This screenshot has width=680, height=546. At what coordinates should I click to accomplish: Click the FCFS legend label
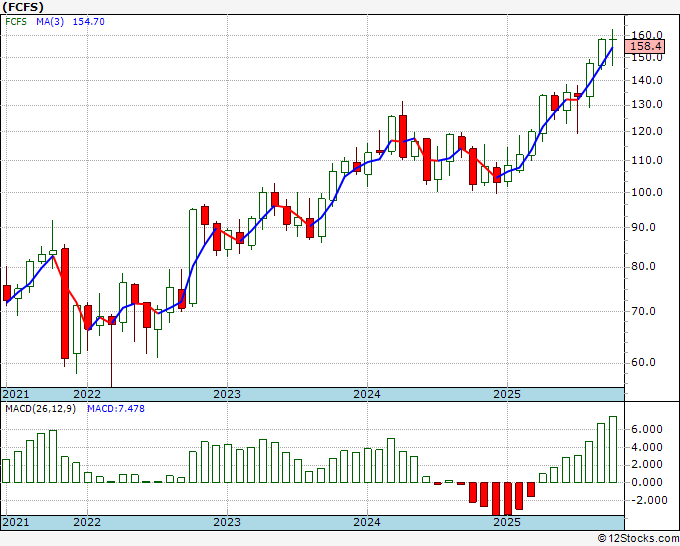click(x=16, y=22)
